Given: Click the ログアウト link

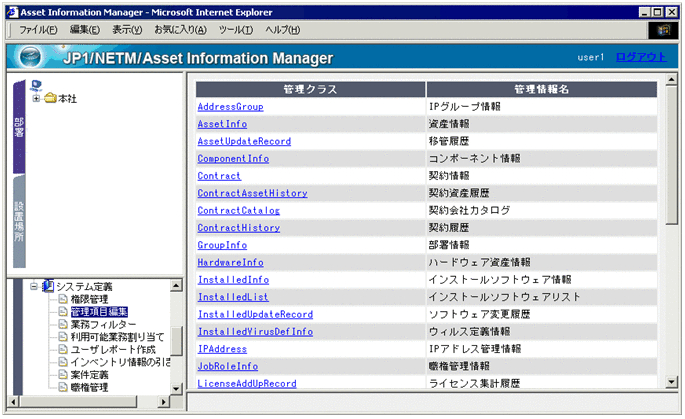Looking at the screenshot, I should click(x=641, y=57).
